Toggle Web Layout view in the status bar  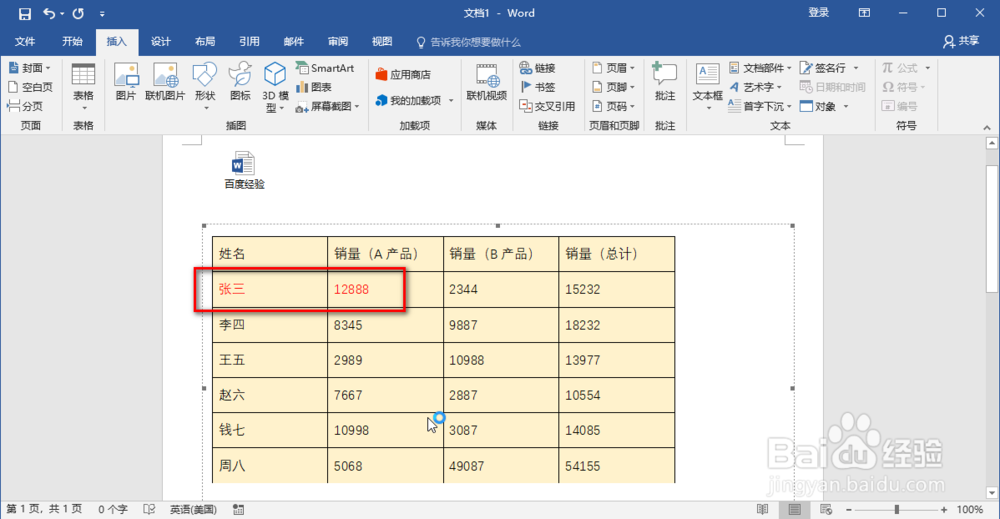[x=826, y=509]
